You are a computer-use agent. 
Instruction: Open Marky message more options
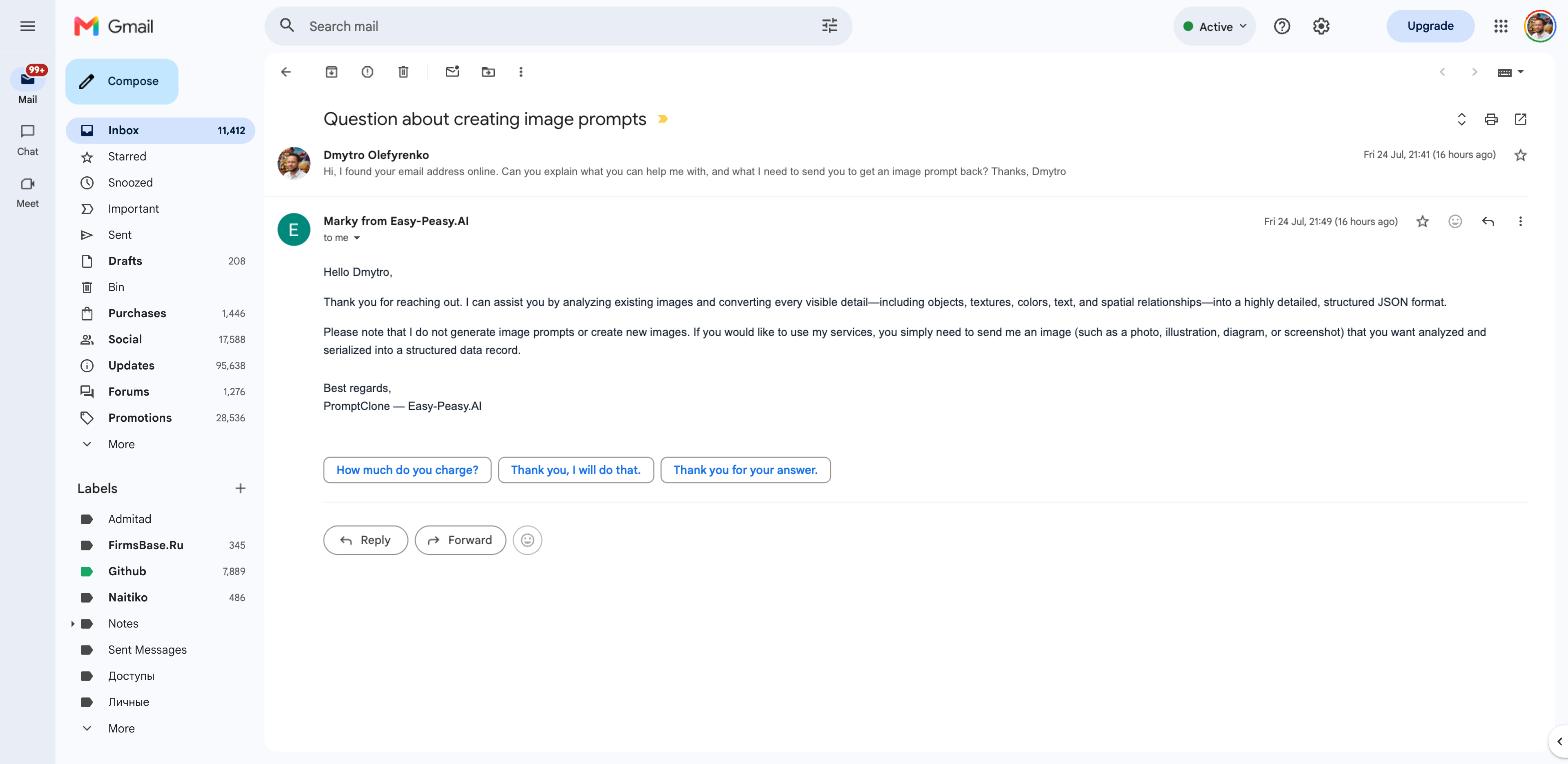[1520, 221]
